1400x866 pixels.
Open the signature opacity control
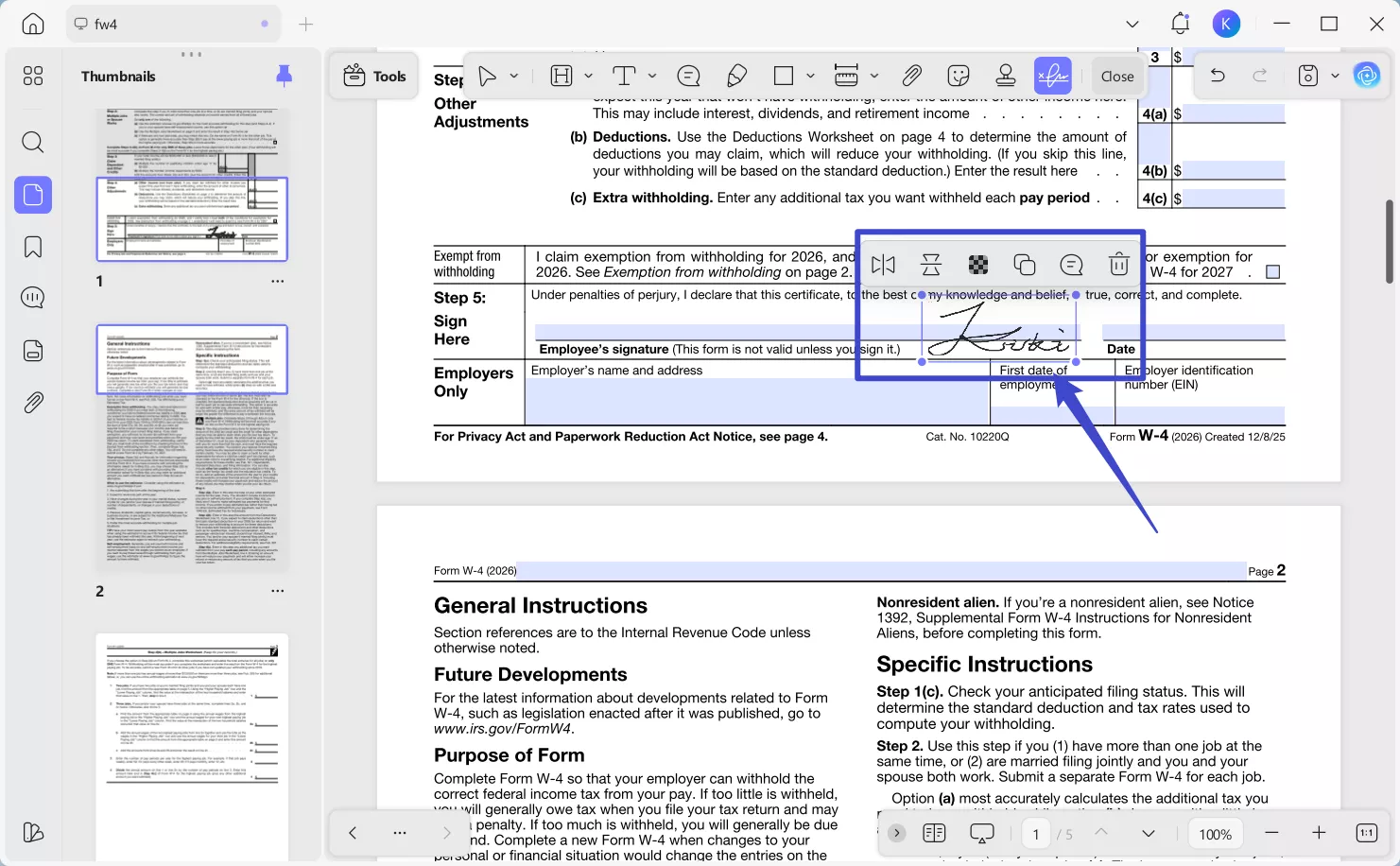(x=977, y=265)
